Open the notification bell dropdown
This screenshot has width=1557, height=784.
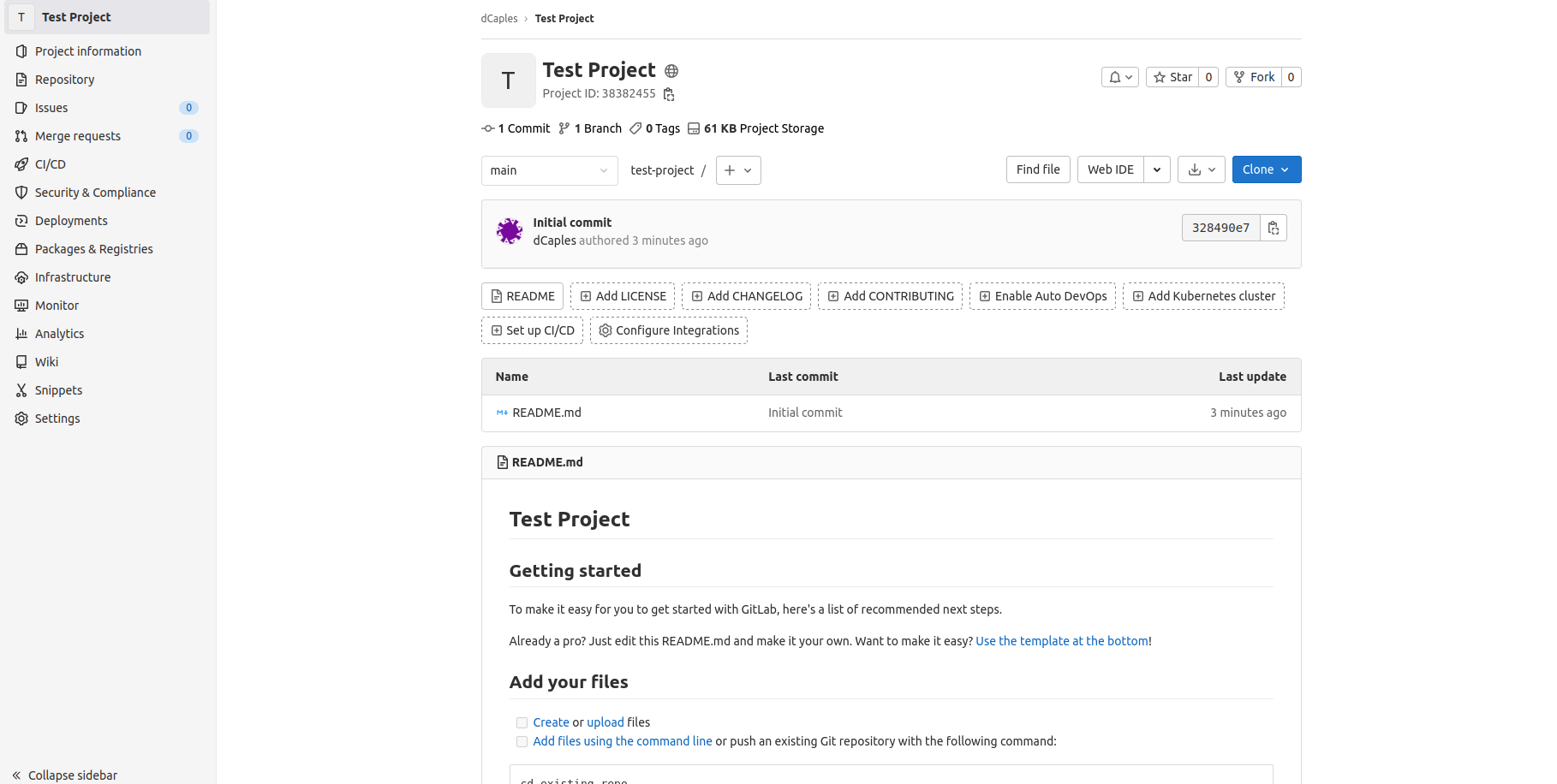(1119, 77)
